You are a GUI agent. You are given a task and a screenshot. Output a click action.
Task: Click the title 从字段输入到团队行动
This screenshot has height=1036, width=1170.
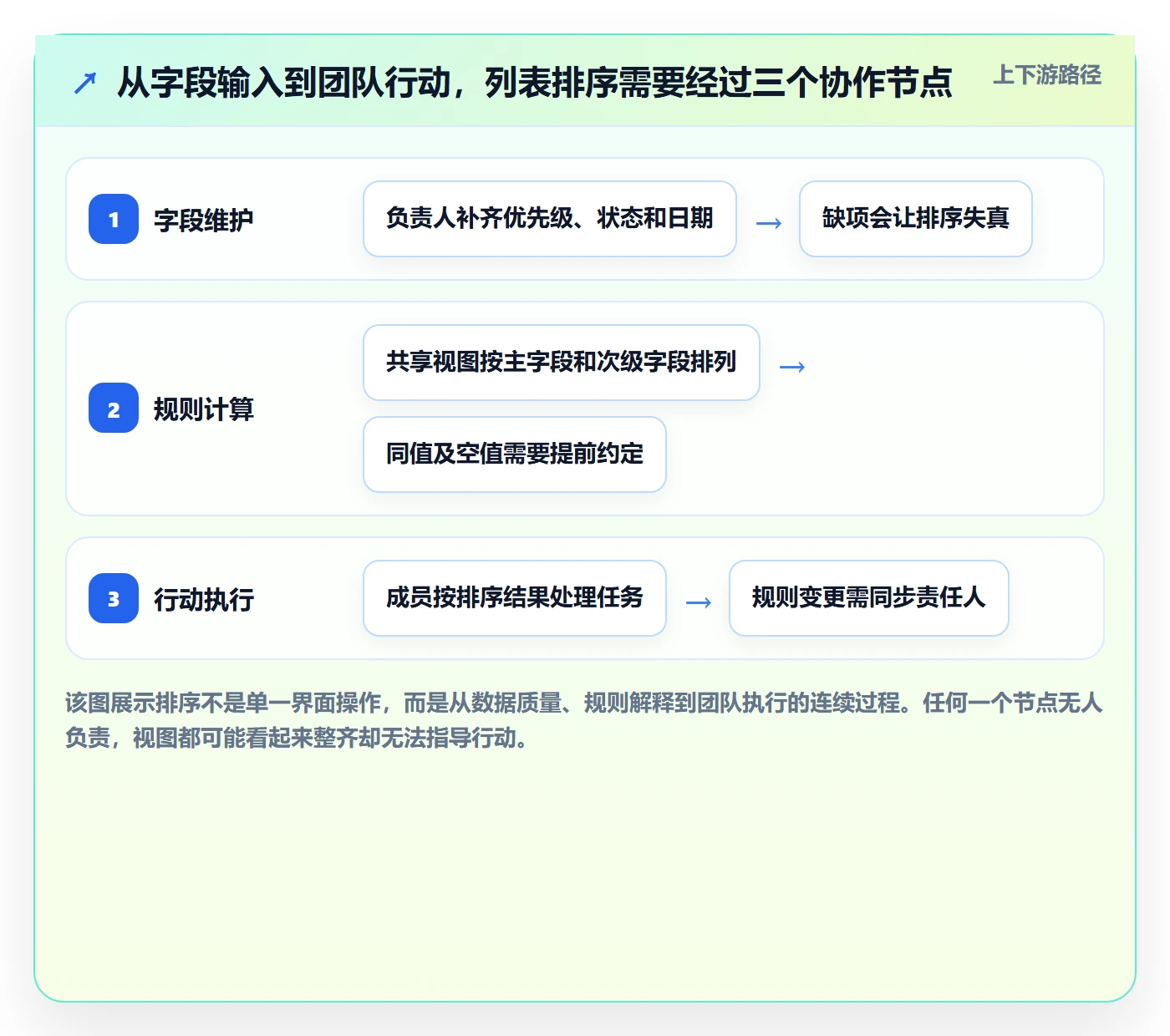coord(535,82)
